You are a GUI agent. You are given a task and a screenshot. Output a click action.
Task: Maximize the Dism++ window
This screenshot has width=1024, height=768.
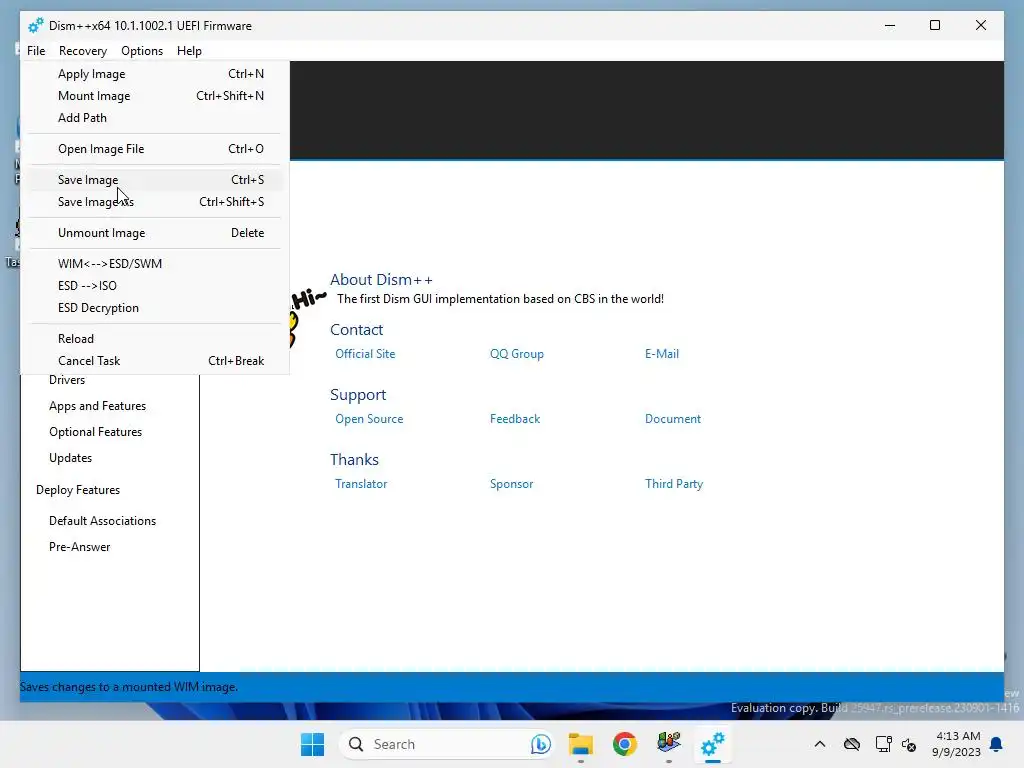[935, 25]
